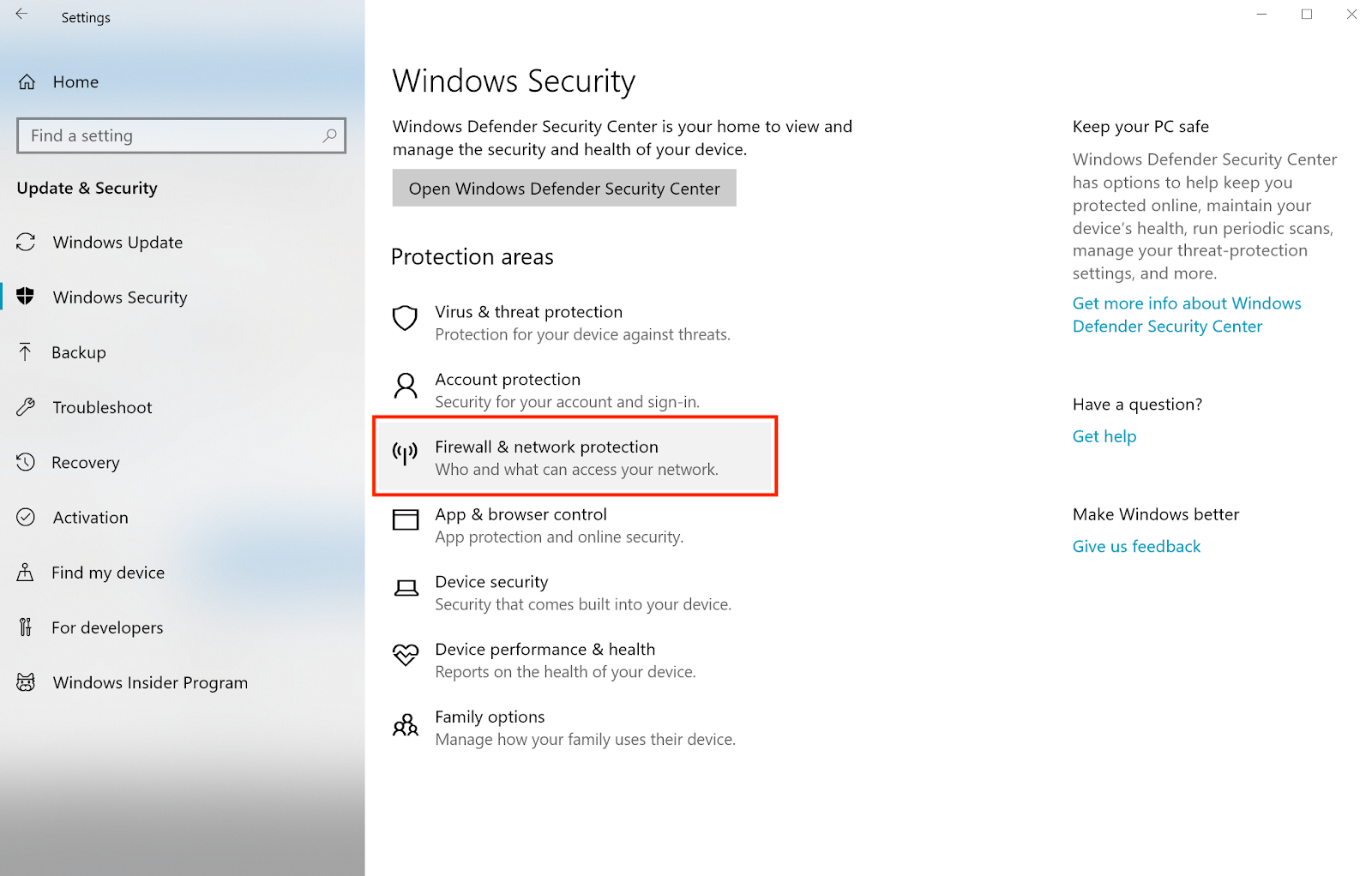Viewport: 1372px width, 876px height.
Task: Click the Give us feedback link
Action: [1136, 546]
